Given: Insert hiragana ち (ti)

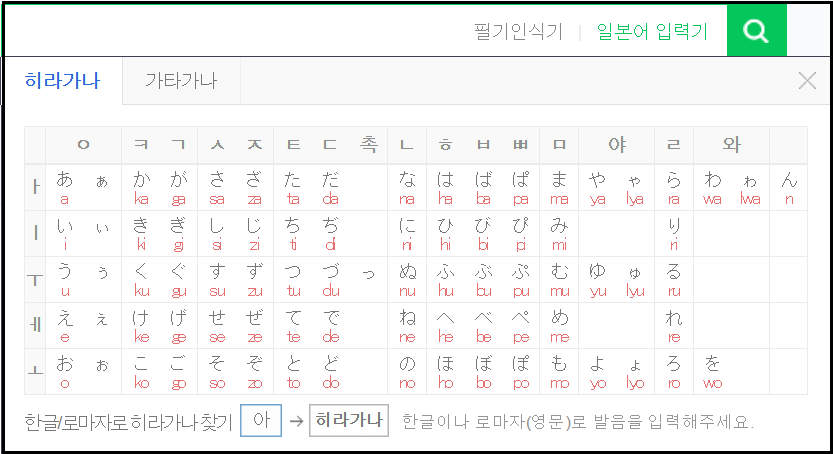Looking at the screenshot, I should [293, 234].
